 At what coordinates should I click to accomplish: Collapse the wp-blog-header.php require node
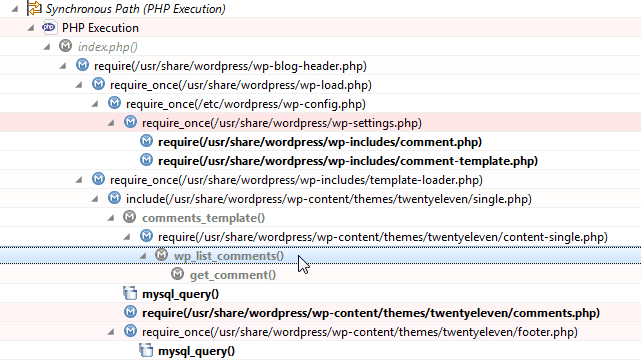63,66
